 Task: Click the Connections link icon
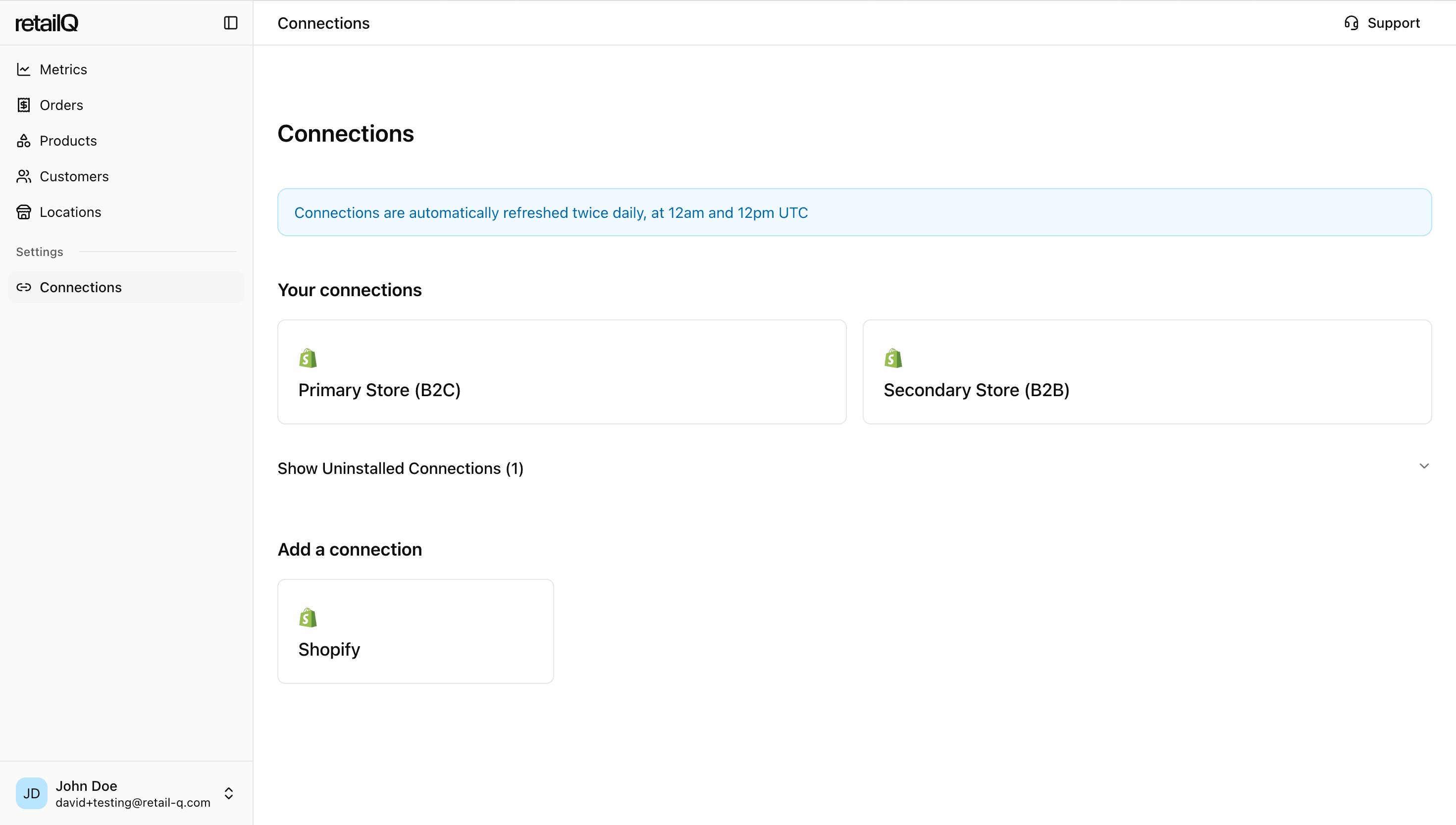(23, 287)
